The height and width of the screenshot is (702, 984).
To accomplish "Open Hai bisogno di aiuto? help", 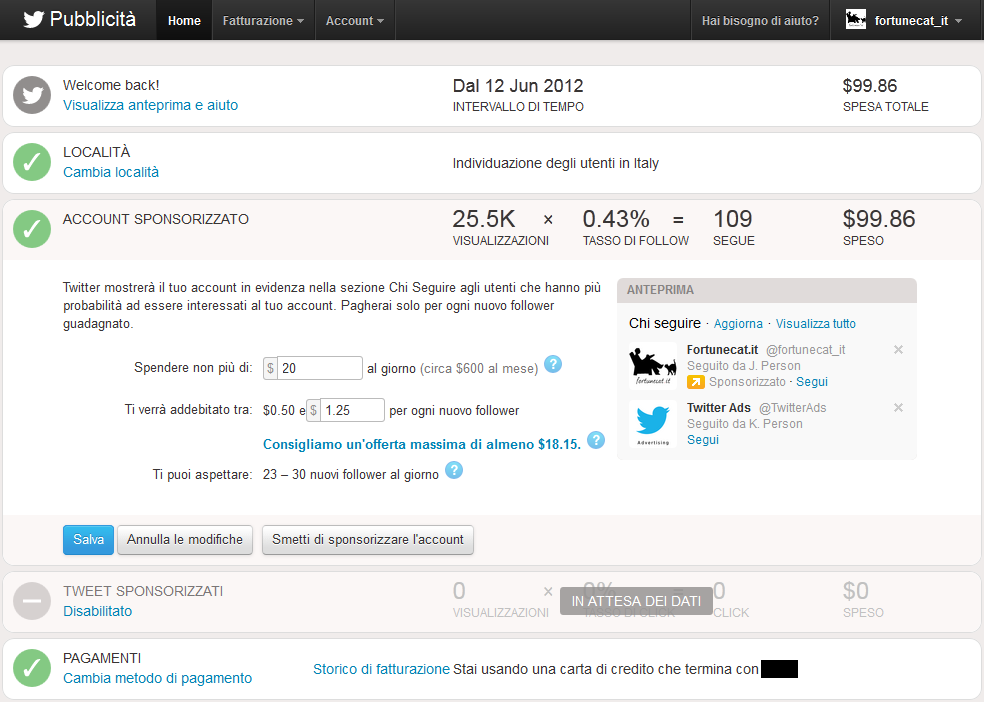I will click(760, 21).
